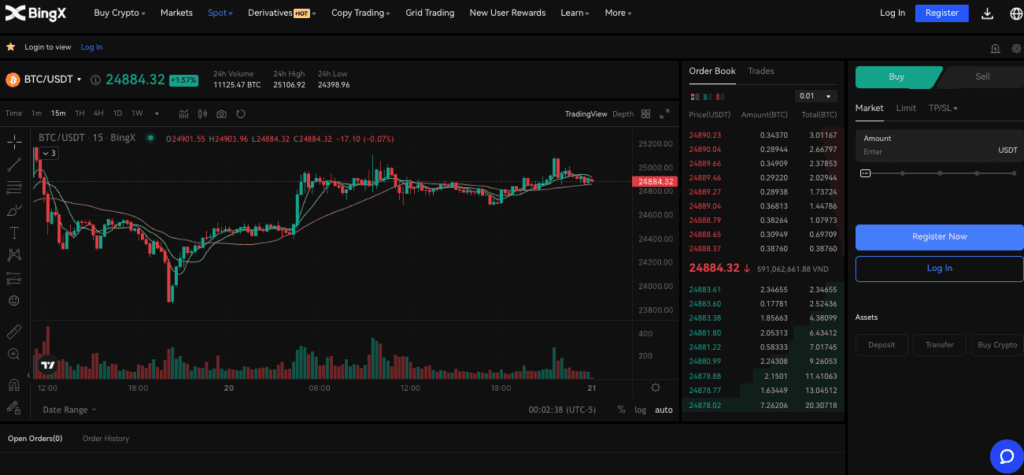The image size is (1024, 475).
Task: Select the brush drawing tool
Action: 14,210
